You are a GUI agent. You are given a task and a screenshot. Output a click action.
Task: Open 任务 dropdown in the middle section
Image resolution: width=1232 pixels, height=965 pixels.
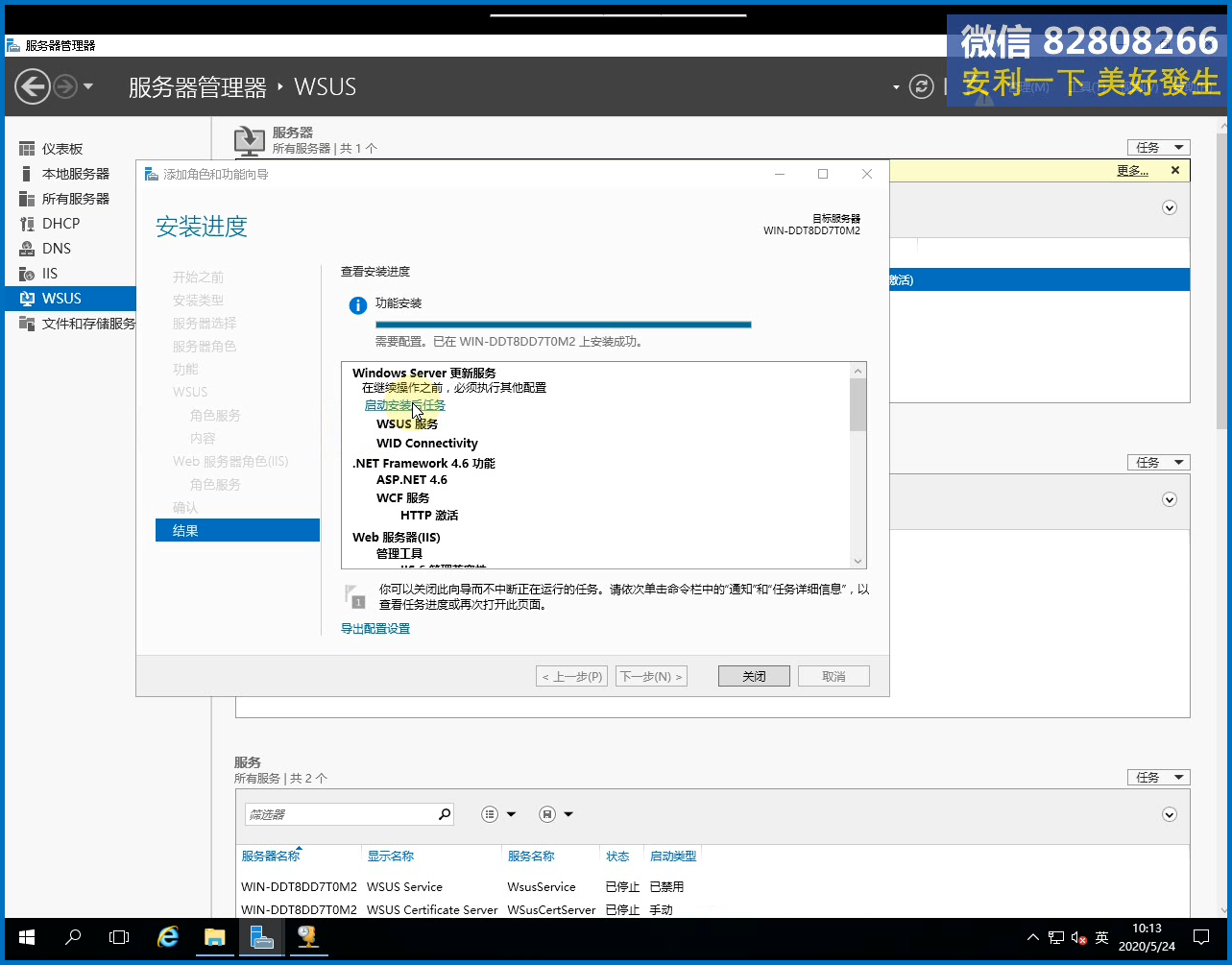click(x=1159, y=462)
